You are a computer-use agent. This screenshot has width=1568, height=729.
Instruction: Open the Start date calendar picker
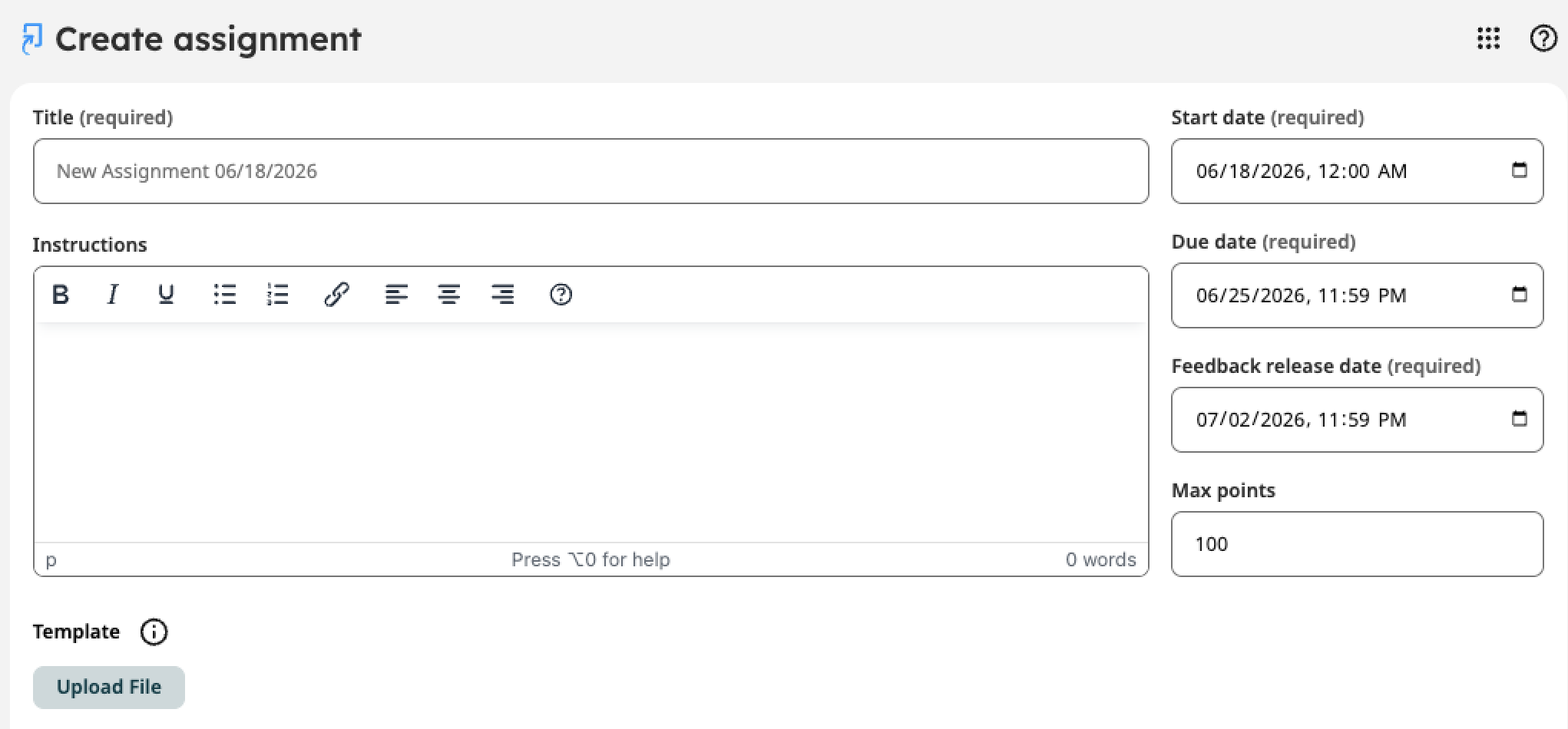click(1519, 170)
